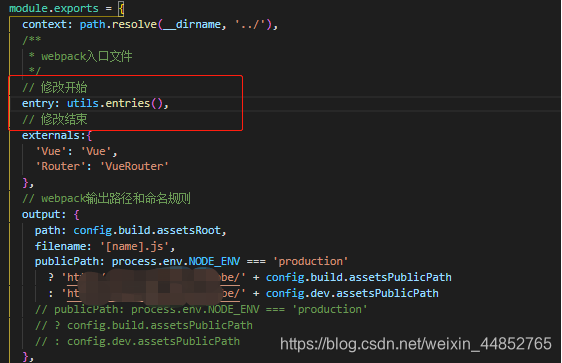This screenshot has width=562, height=363.
Task: Click the 'output: {' line
Action: 51,214
